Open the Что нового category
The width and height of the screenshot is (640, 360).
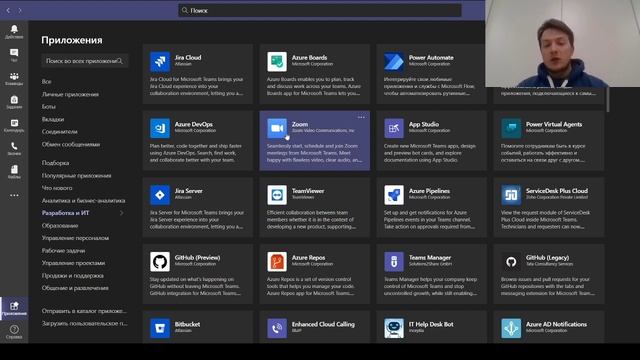[57, 188]
